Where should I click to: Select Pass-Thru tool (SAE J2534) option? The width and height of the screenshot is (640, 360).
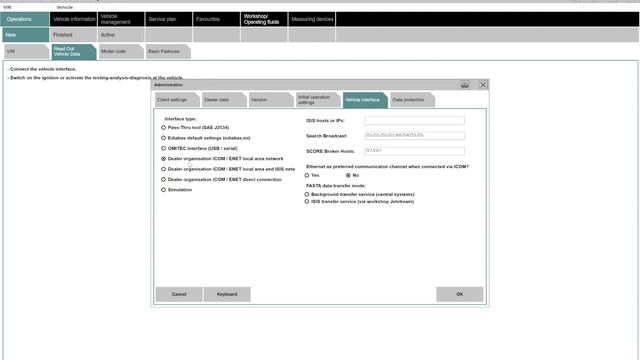pyautogui.click(x=164, y=128)
